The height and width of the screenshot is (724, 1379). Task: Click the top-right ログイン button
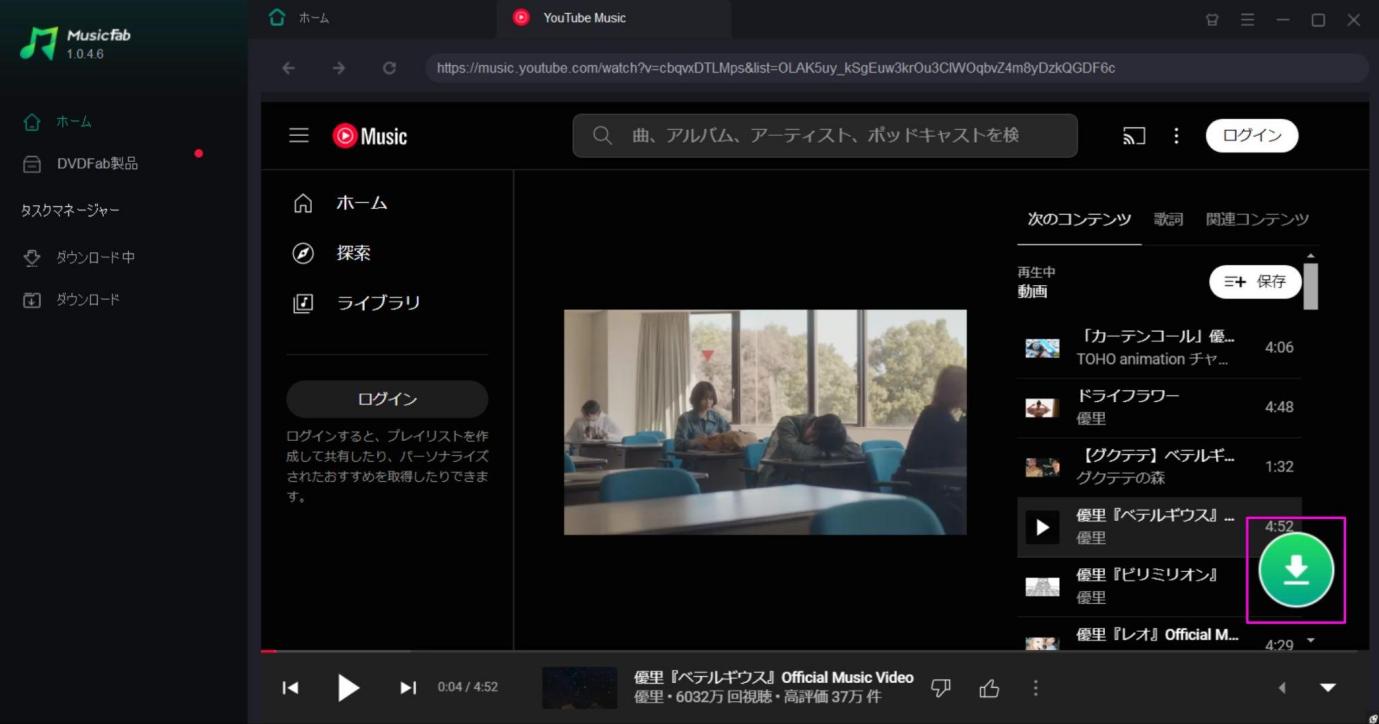click(1252, 136)
